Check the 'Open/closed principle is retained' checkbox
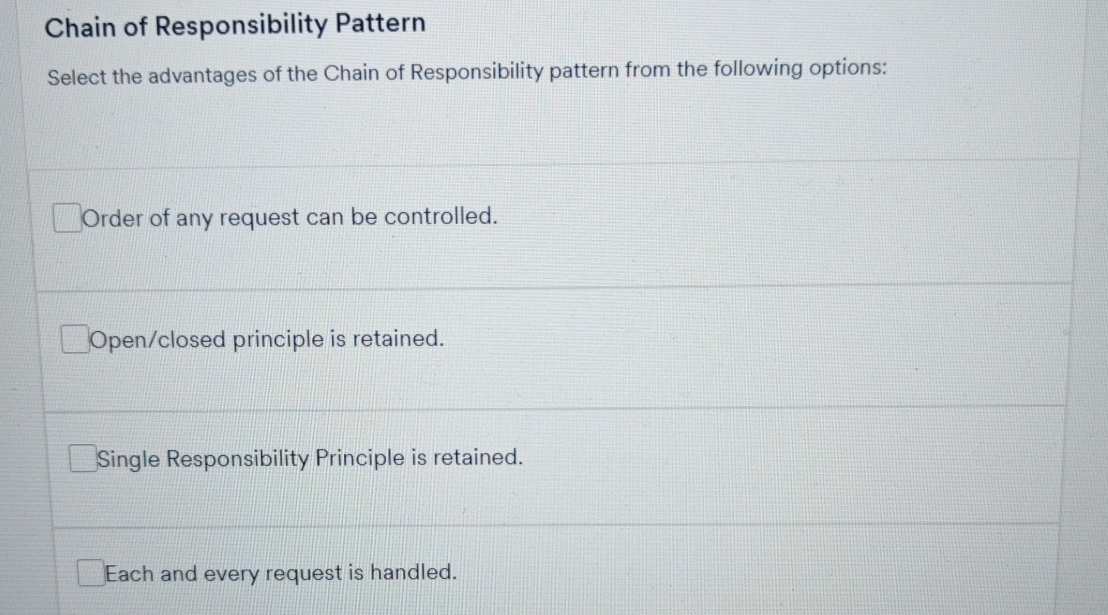 point(74,339)
